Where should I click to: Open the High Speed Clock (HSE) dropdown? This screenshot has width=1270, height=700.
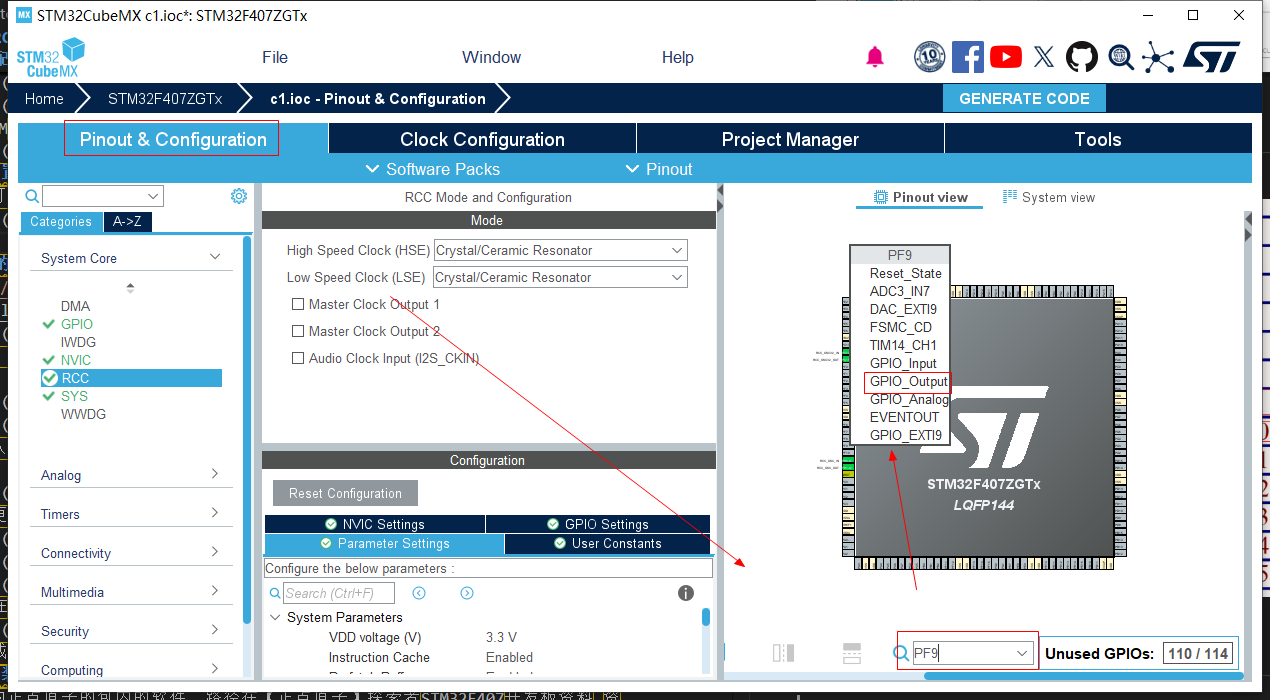coord(560,250)
